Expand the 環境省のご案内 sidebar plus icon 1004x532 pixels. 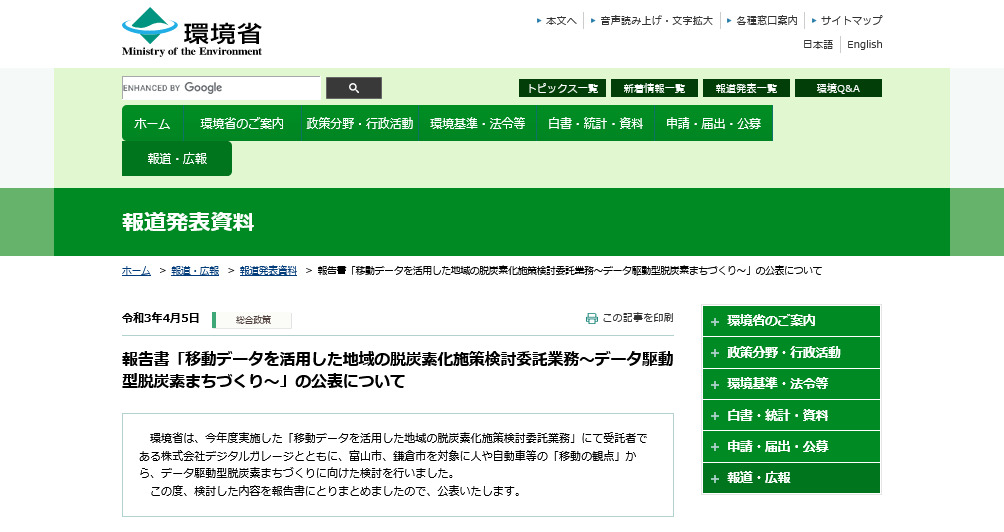[715, 321]
